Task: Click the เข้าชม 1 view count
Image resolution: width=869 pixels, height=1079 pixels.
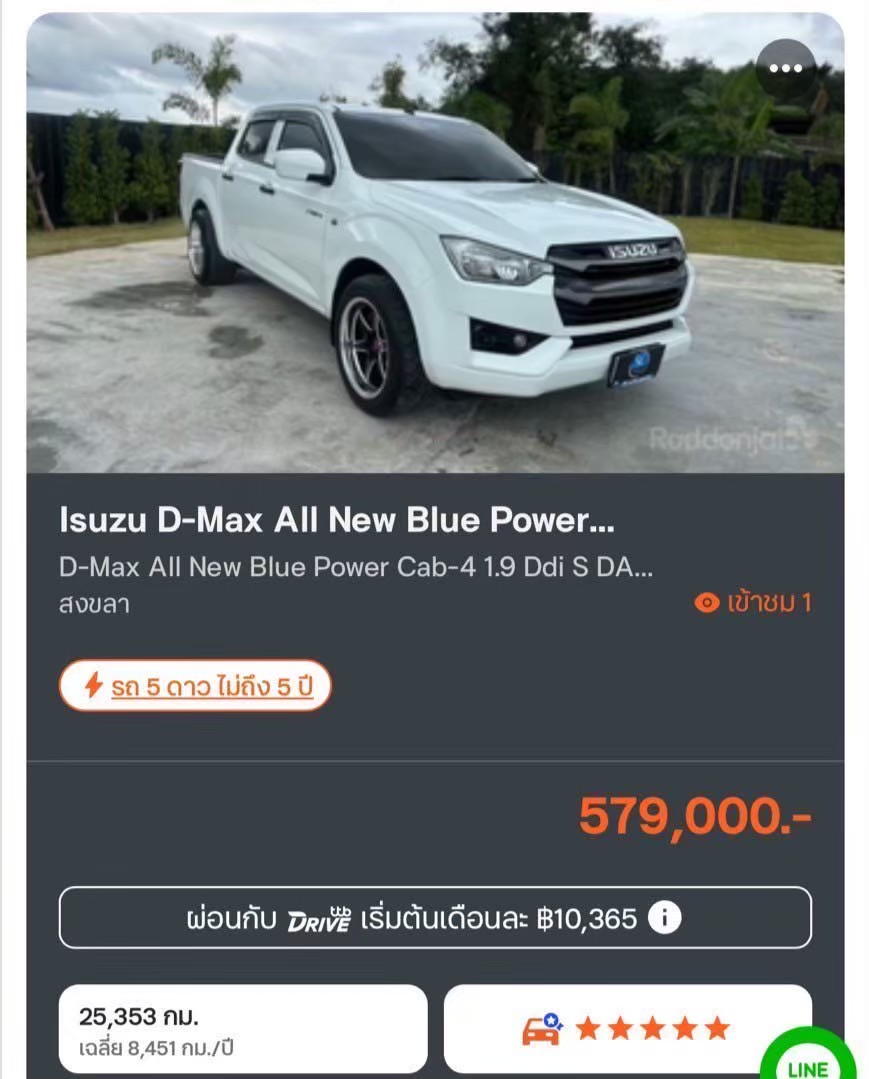Action: pos(769,603)
